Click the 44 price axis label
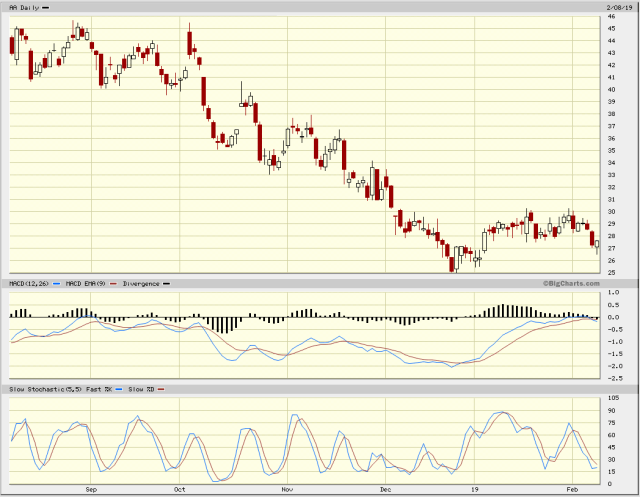 (x=611, y=41)
